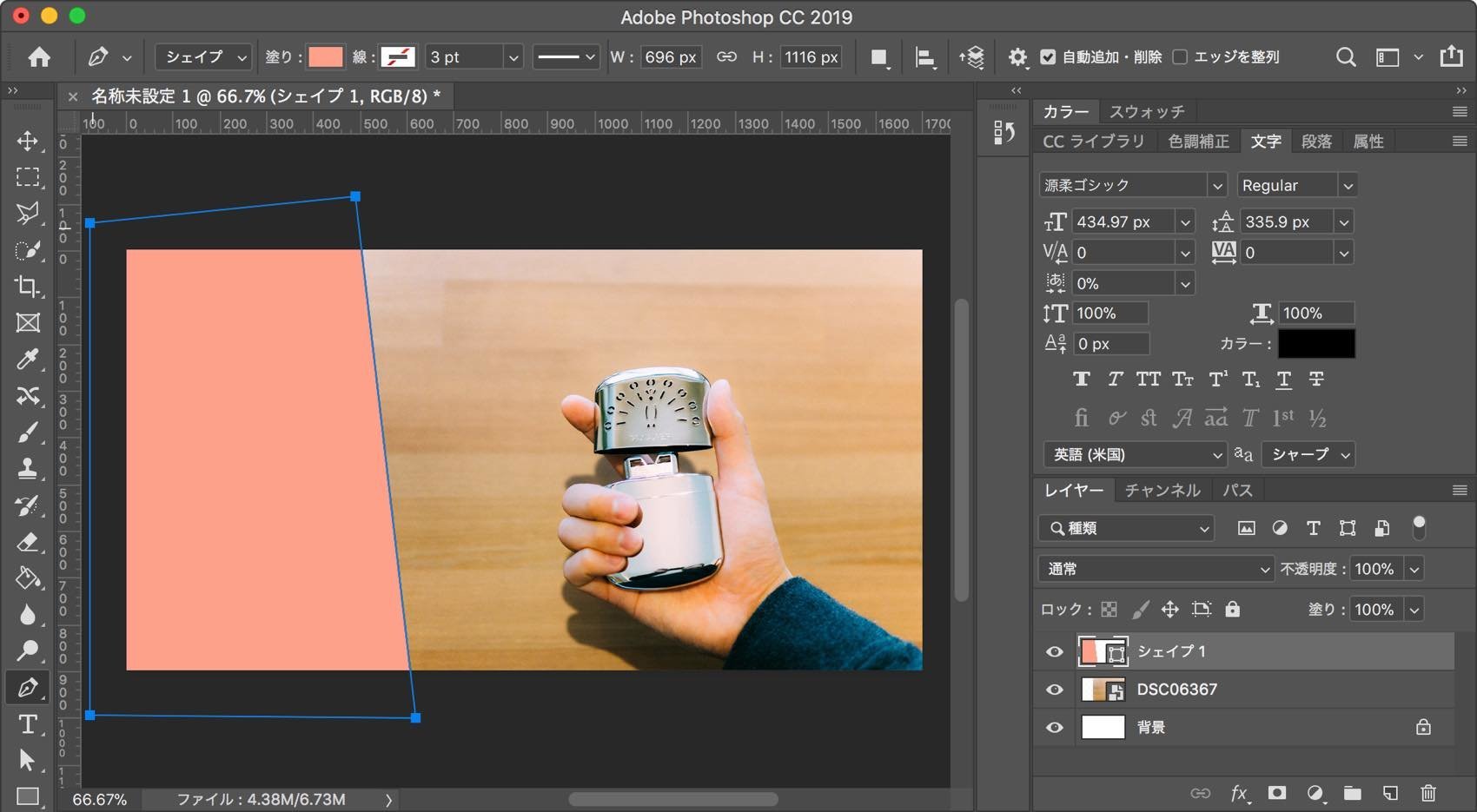The width and height of the screenshot is (1477, 812).
Task: Click the faux bold T button
Action: coord(1081,380)
